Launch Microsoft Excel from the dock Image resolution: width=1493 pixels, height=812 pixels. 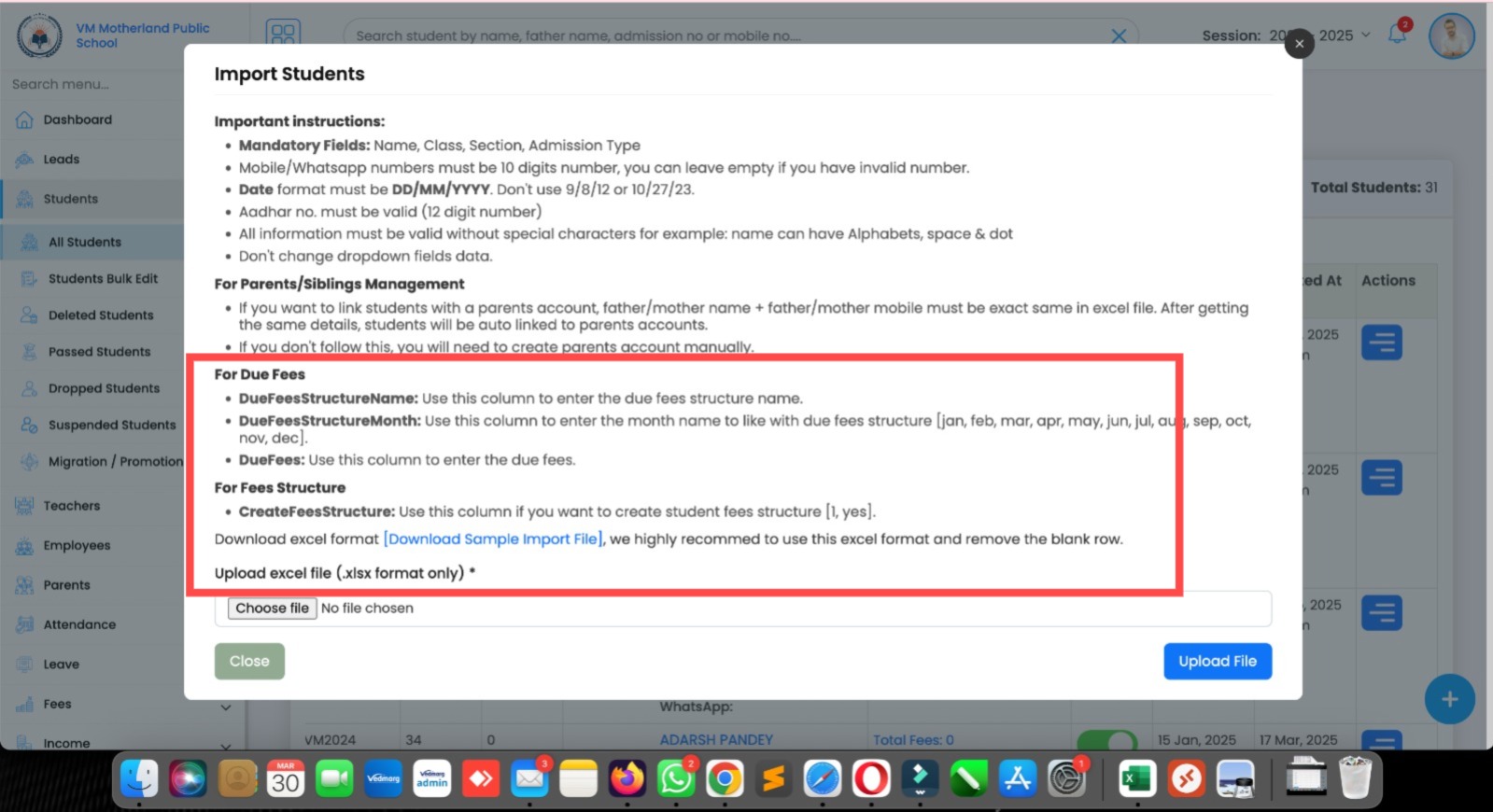[1136, 778]
